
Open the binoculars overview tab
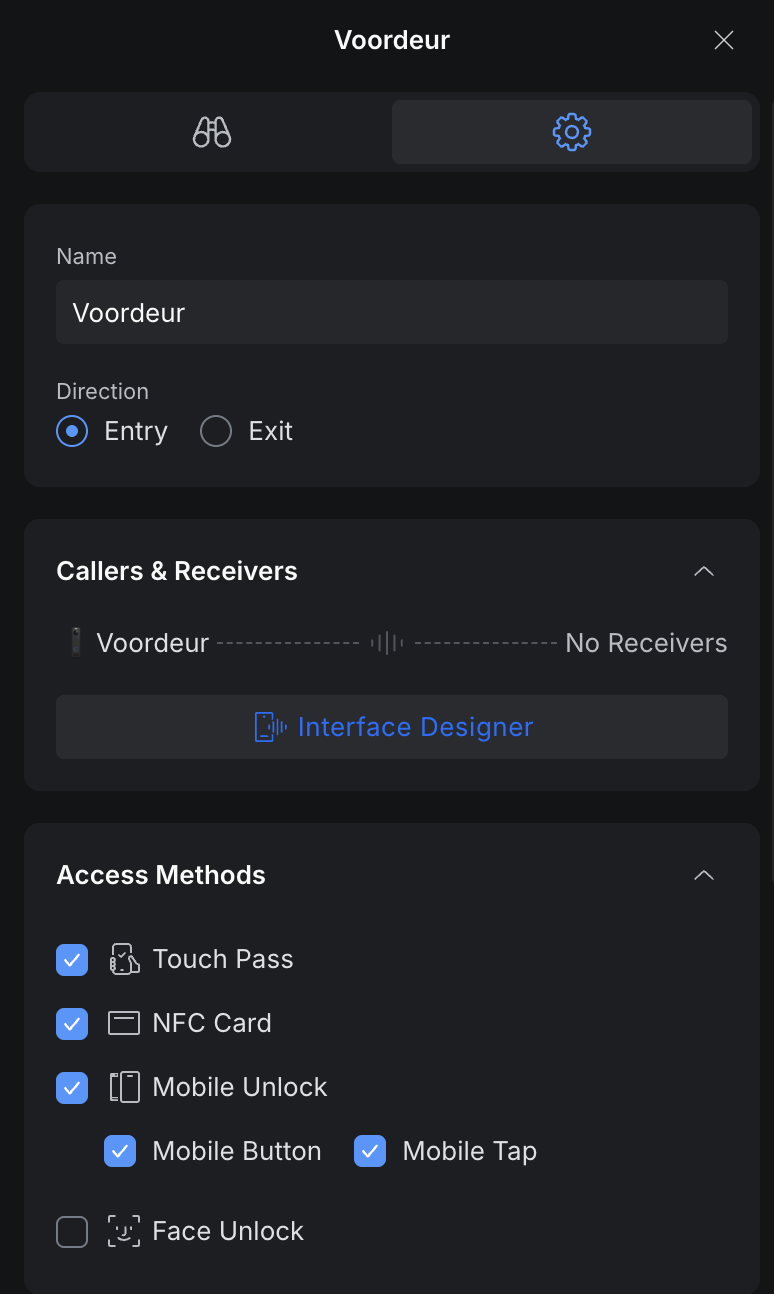[x=212, y=132]
